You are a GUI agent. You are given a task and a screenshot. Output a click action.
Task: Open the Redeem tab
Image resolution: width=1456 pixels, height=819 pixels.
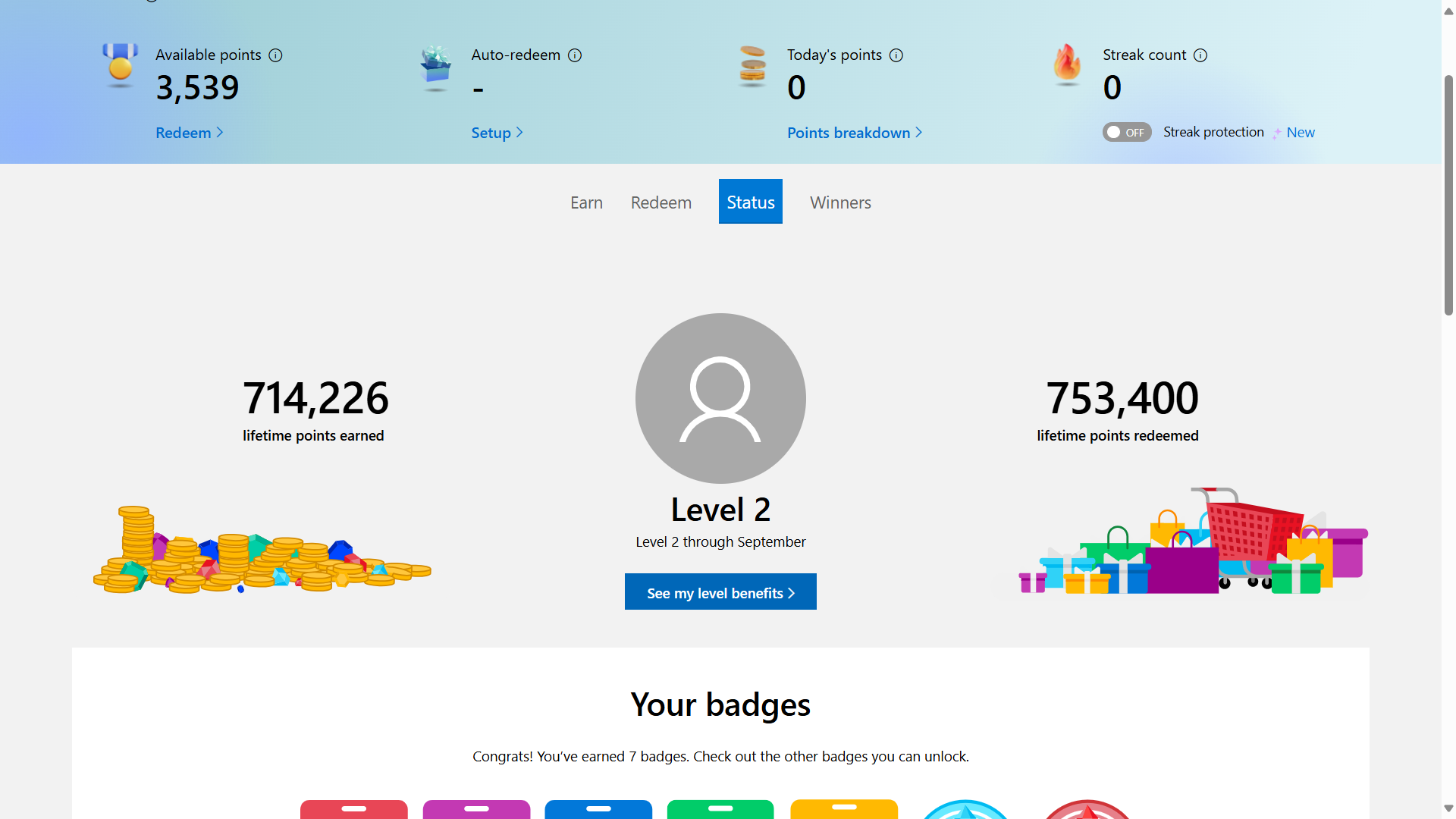(661, 202)
